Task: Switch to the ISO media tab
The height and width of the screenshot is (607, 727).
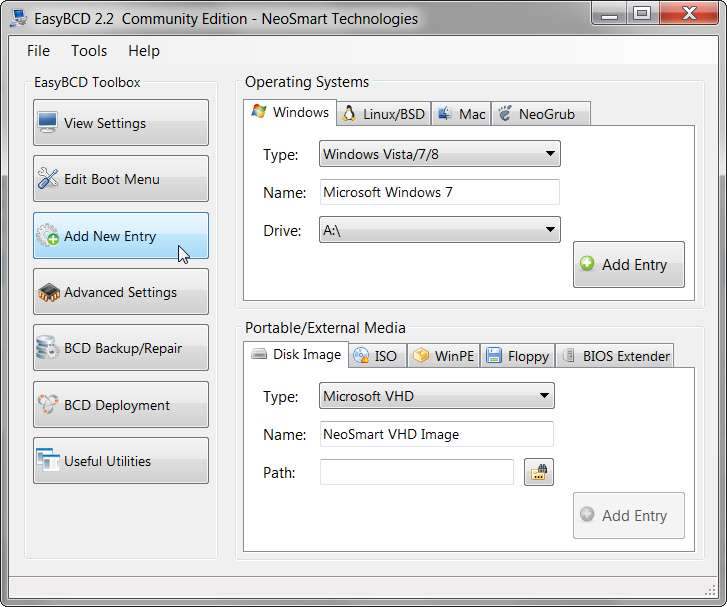Action: [x=377, y=356]
